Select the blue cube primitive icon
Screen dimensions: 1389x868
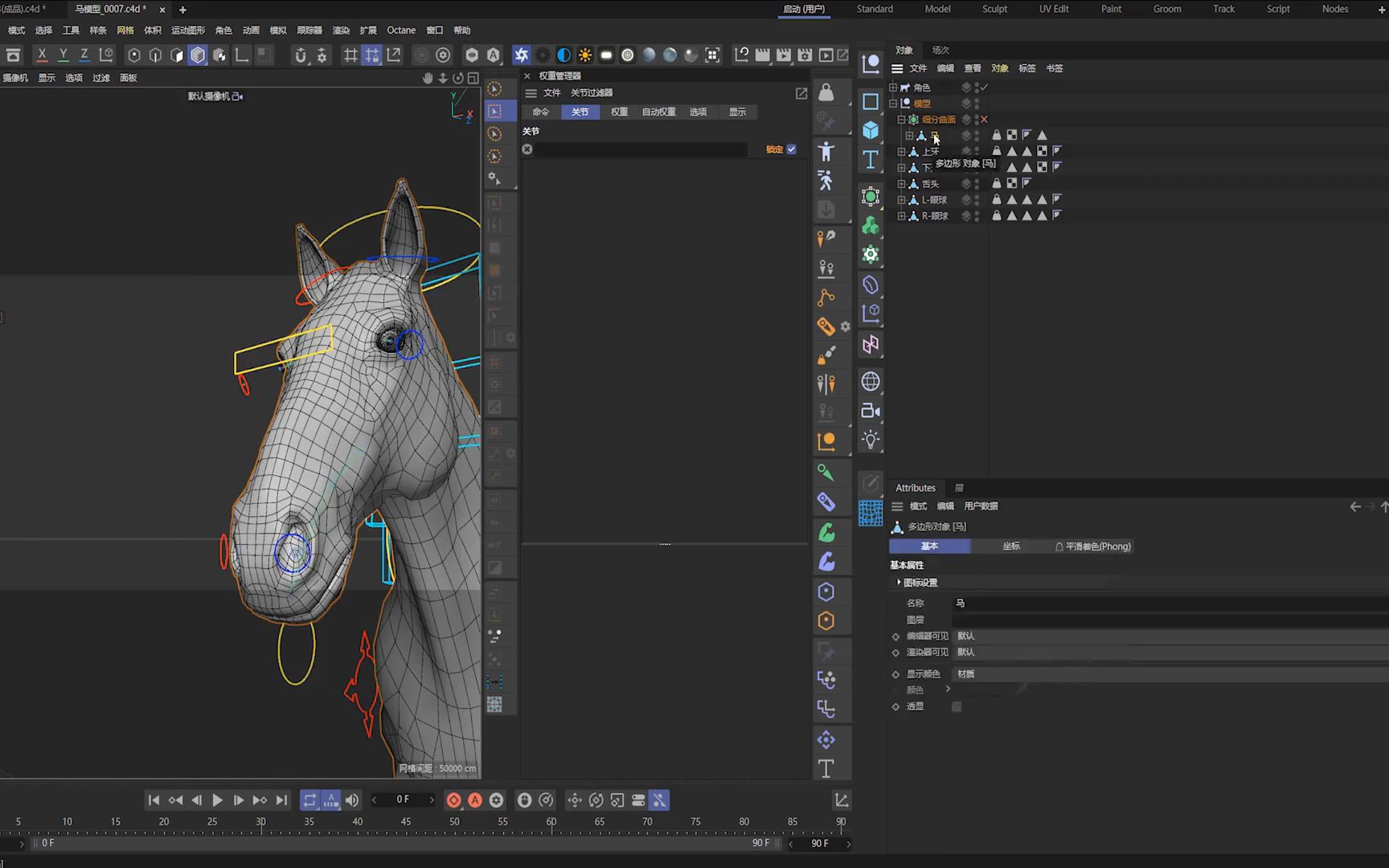pos(871,130)
